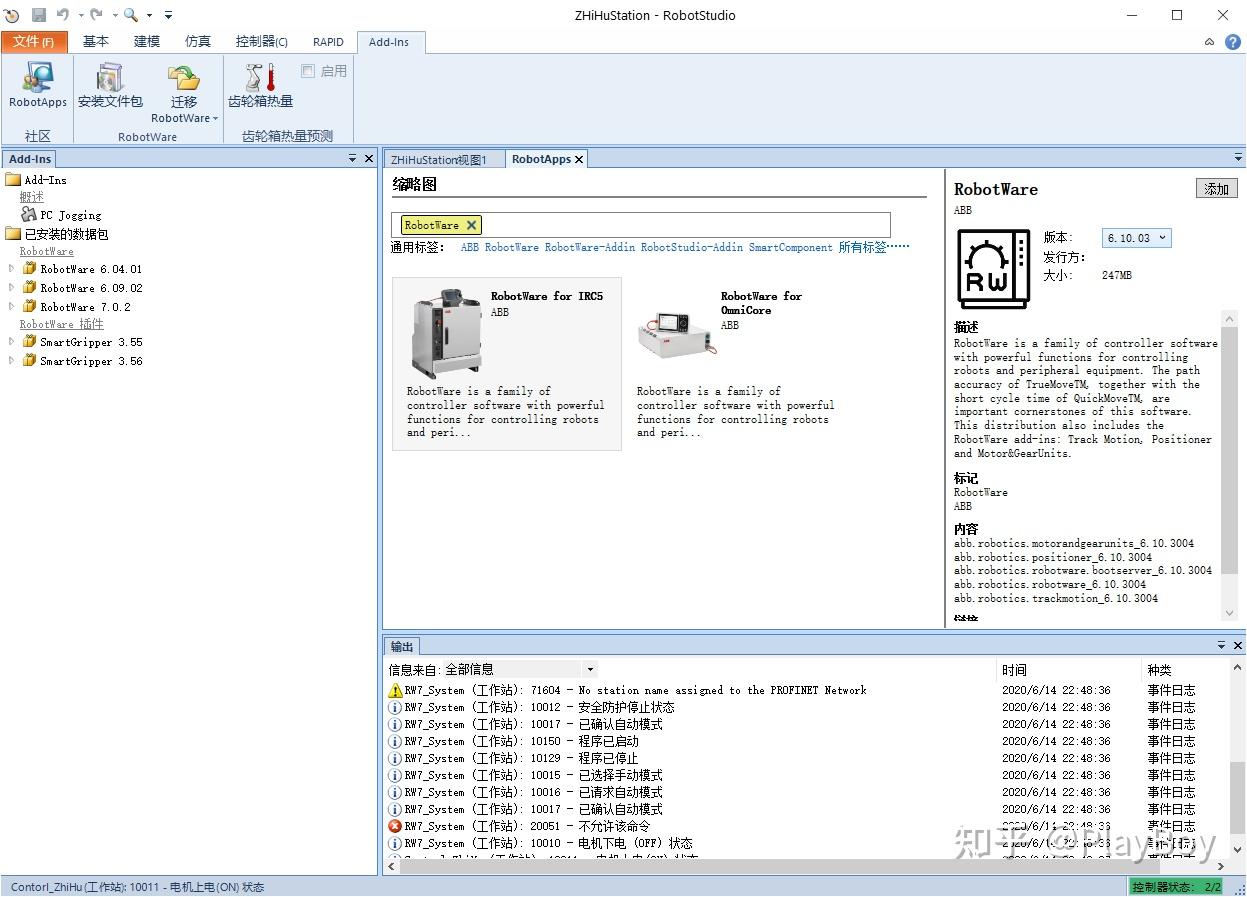Click the undo arrow in quick access toolbar
1247x897 pixels.
(x=63, y=15)
